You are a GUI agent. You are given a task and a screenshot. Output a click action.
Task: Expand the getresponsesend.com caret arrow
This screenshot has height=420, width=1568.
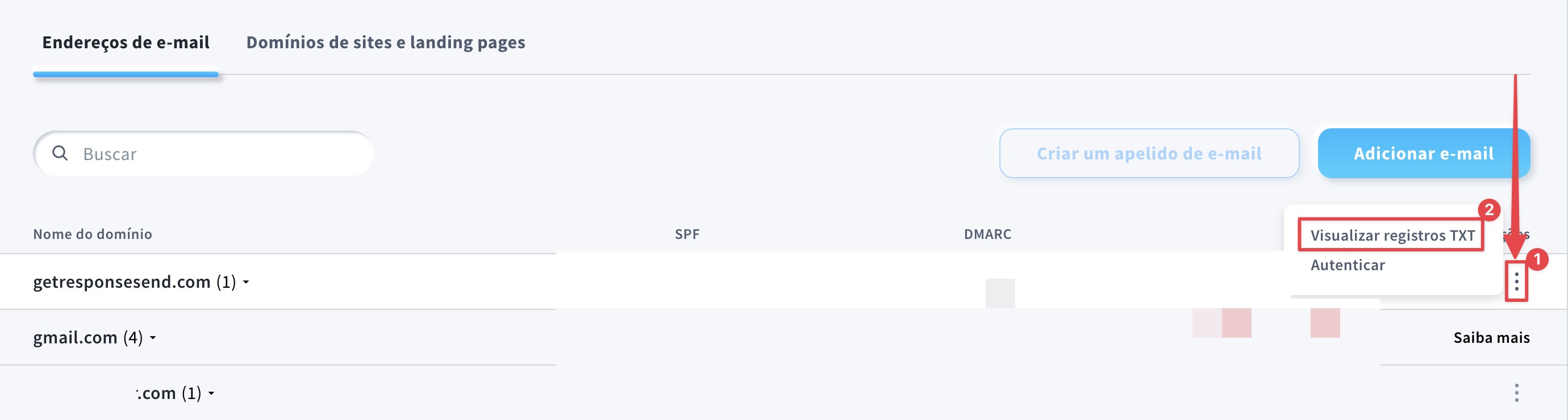pos(247,282)
